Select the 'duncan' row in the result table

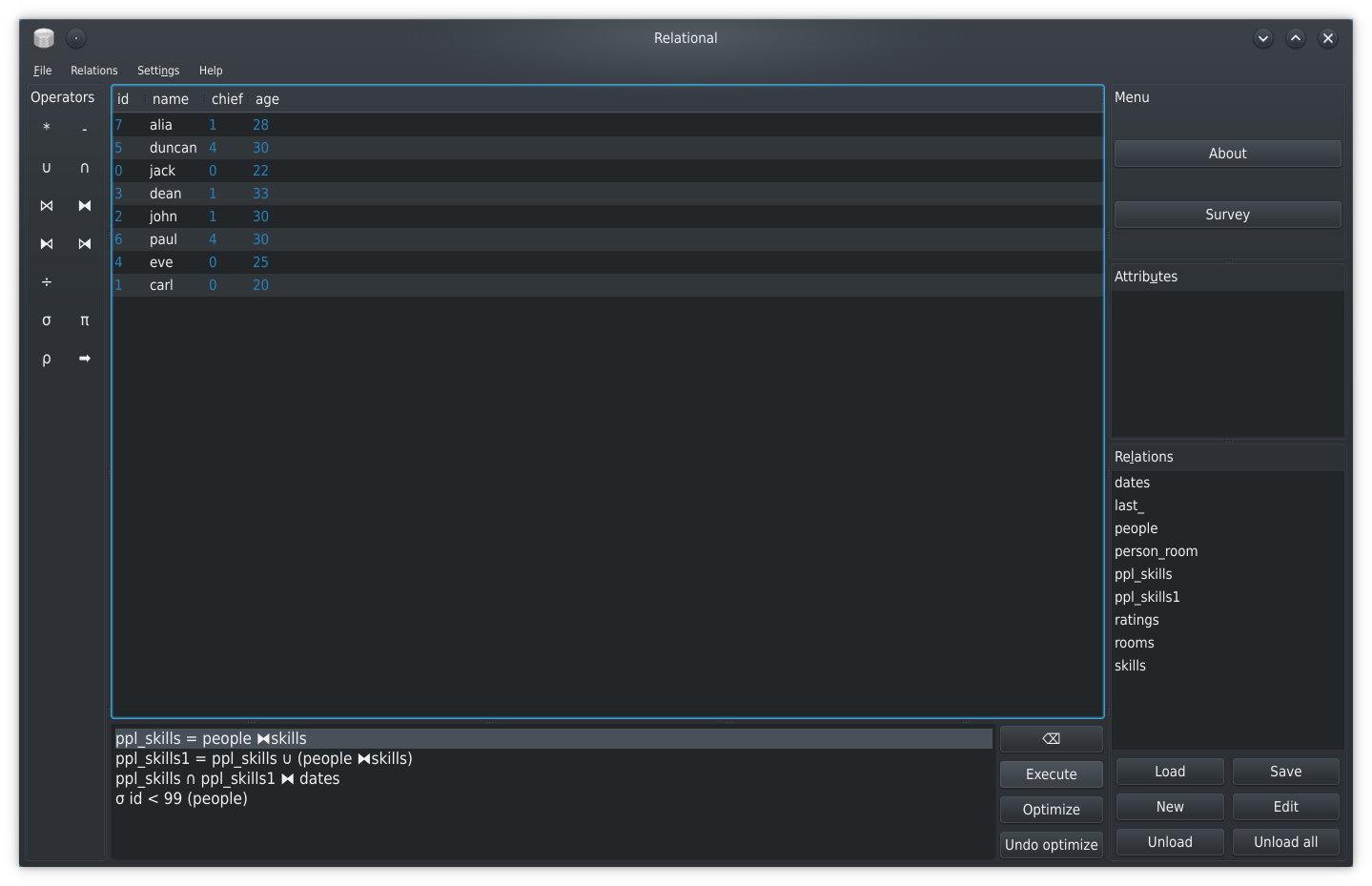[x=607, y=148]
